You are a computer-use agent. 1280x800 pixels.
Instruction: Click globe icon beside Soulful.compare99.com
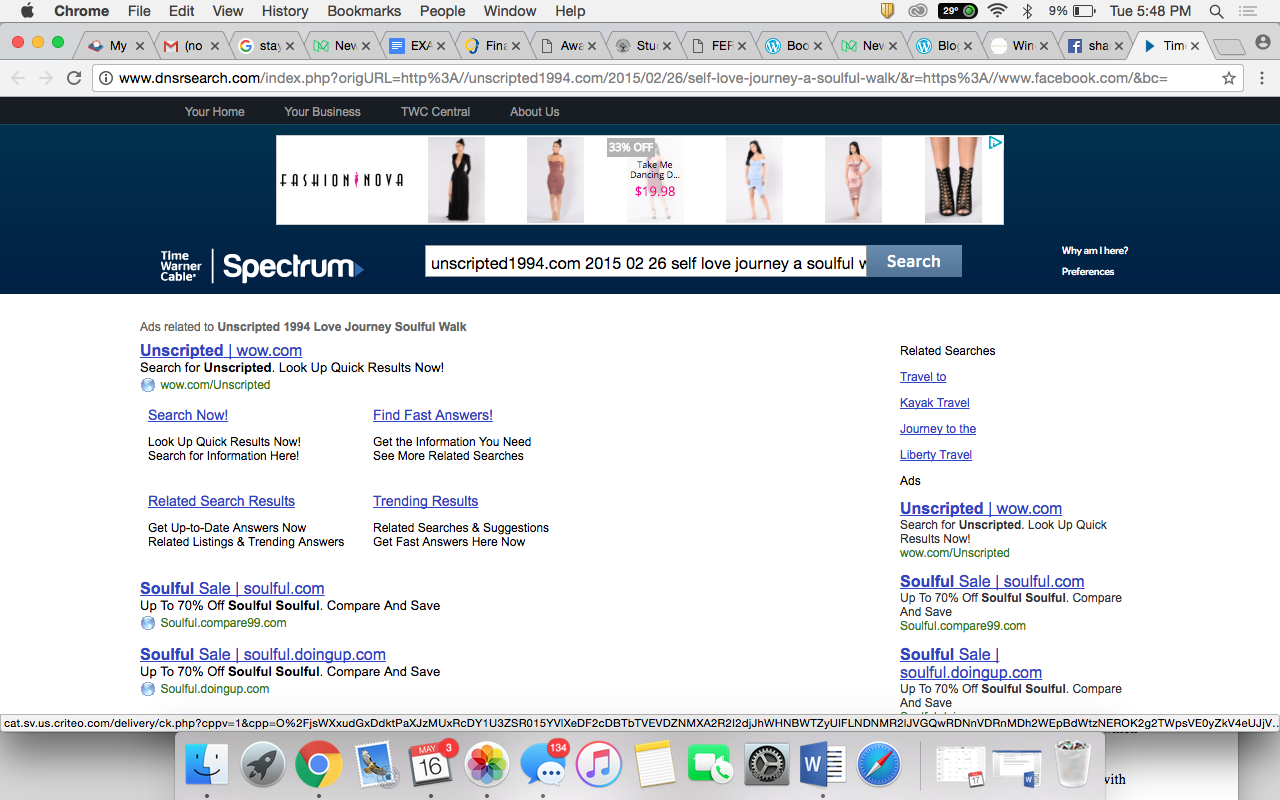point(148,623)
